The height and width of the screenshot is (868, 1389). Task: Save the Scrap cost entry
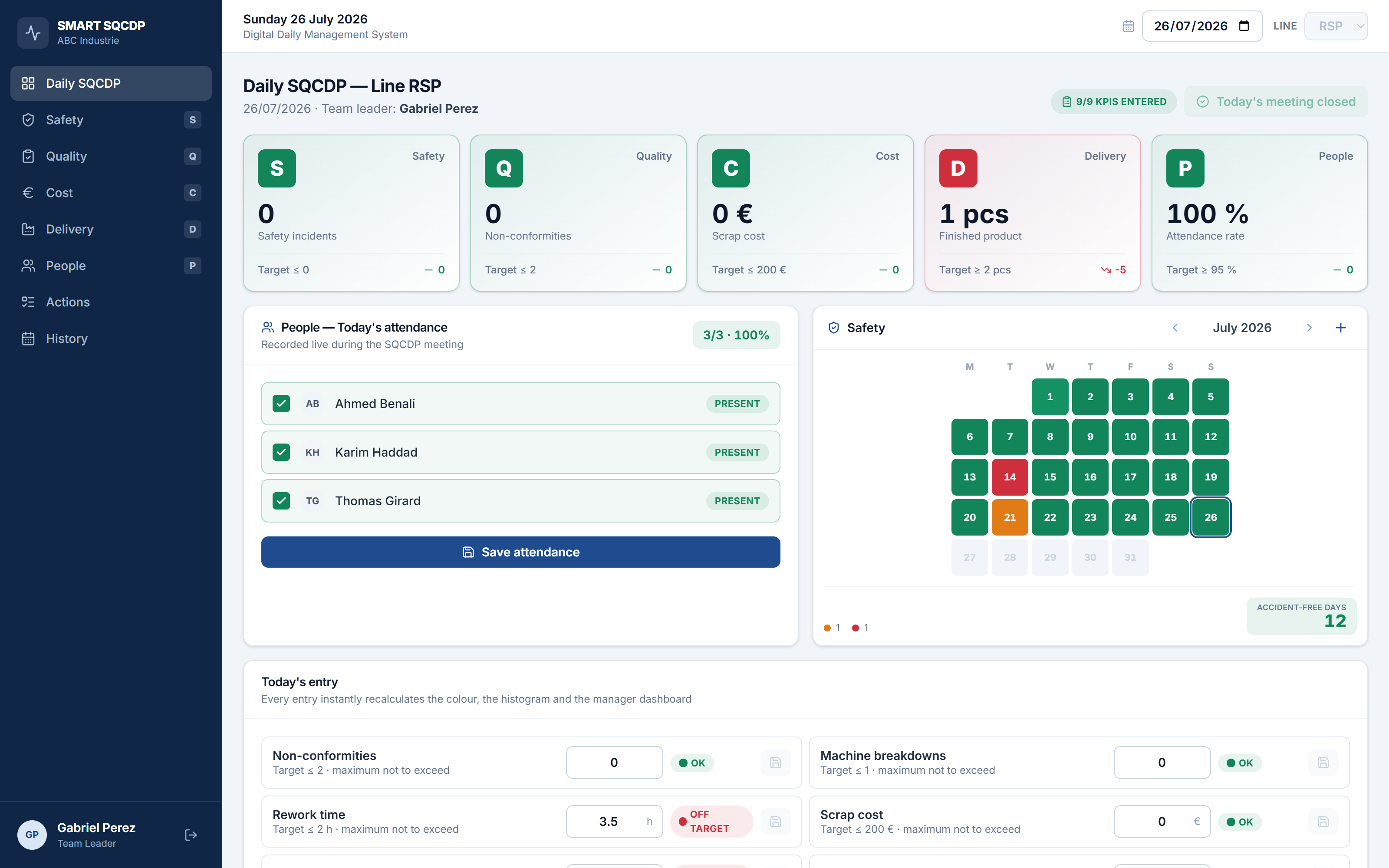[1323, 822]
